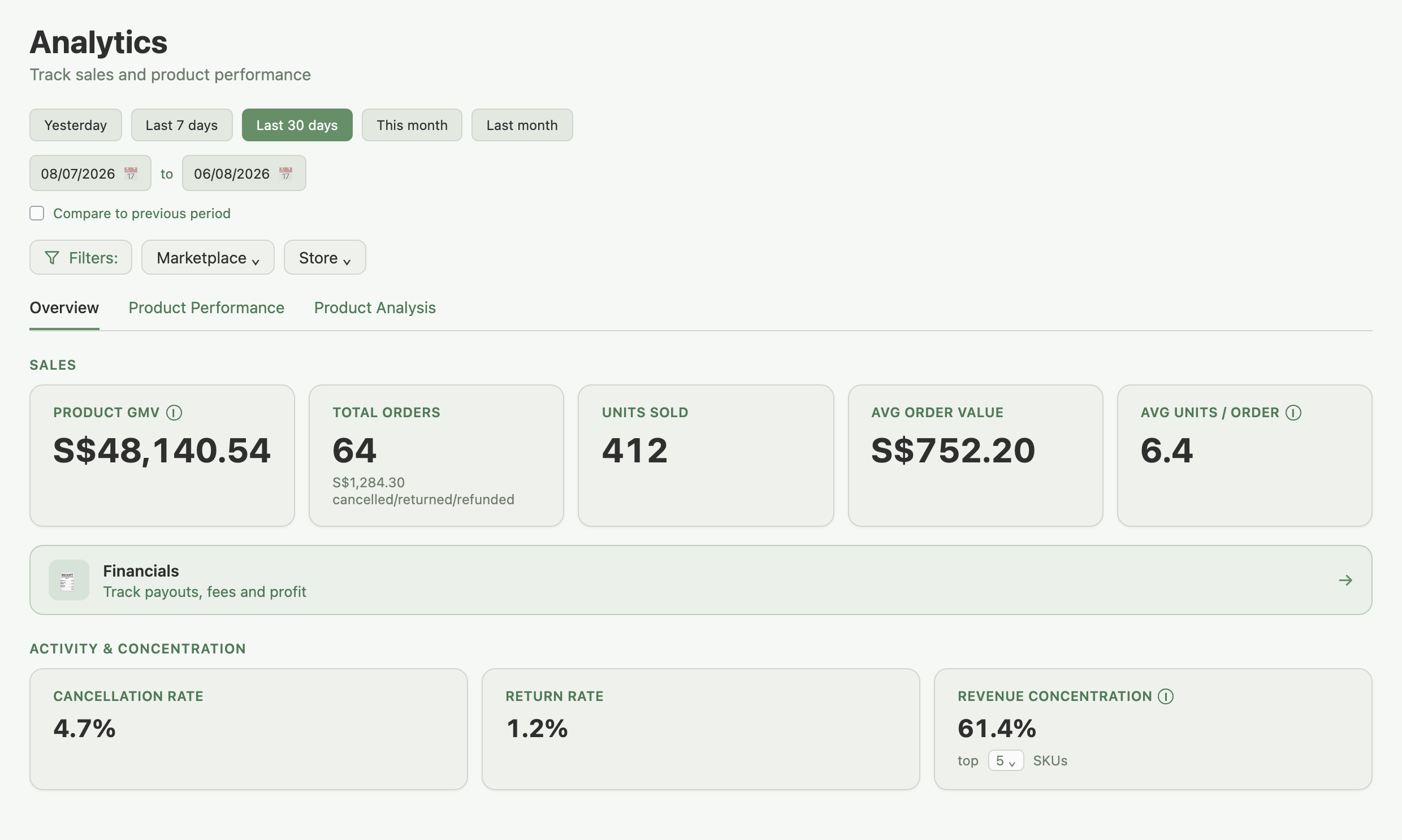The height and width of the screenshot is (840, 1402).
Task: Select the Yesterday date range
Action: (x=75, y=125)
